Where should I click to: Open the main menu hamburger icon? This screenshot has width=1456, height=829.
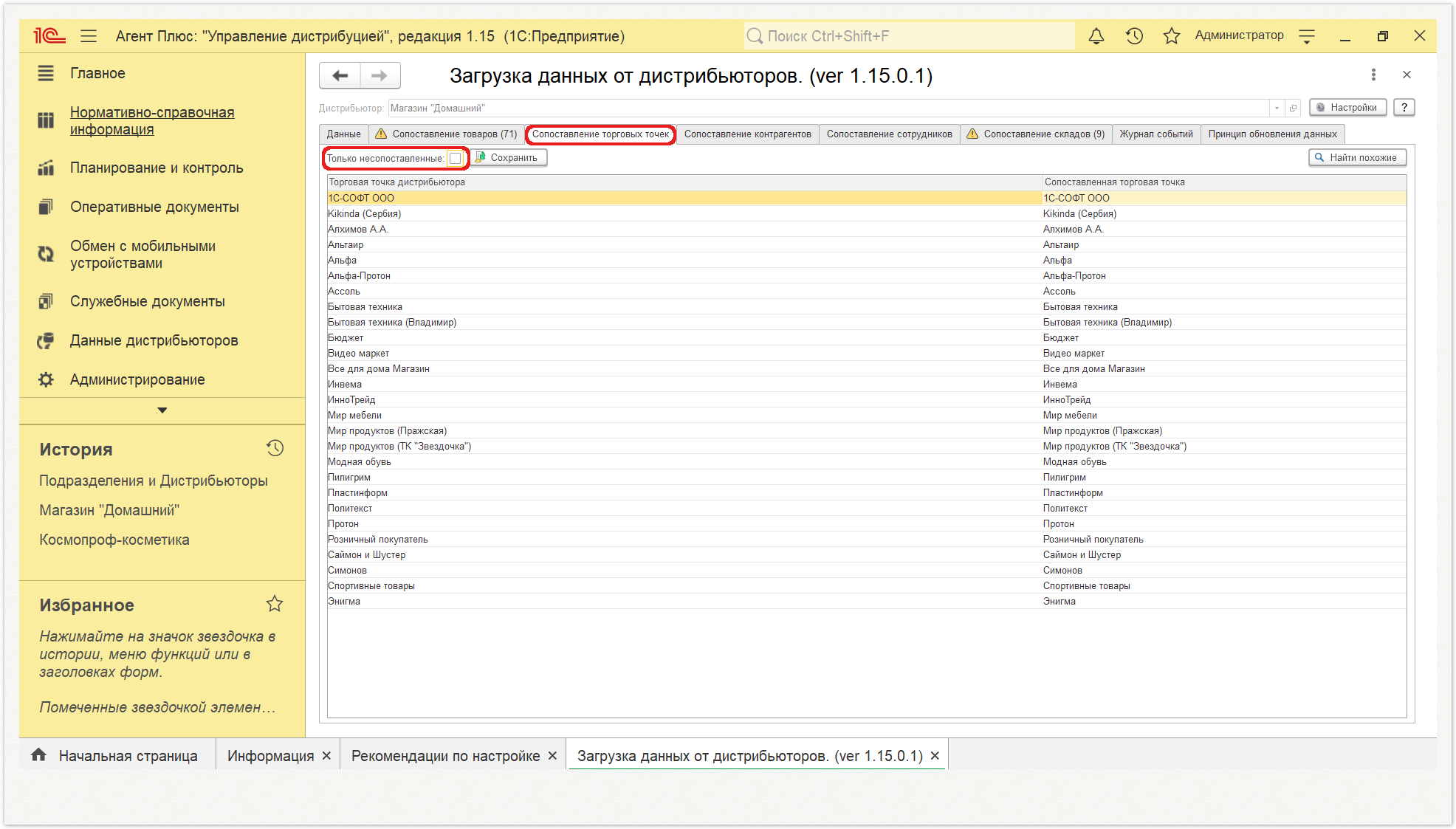pyautogui.click(x=89, y=35)
